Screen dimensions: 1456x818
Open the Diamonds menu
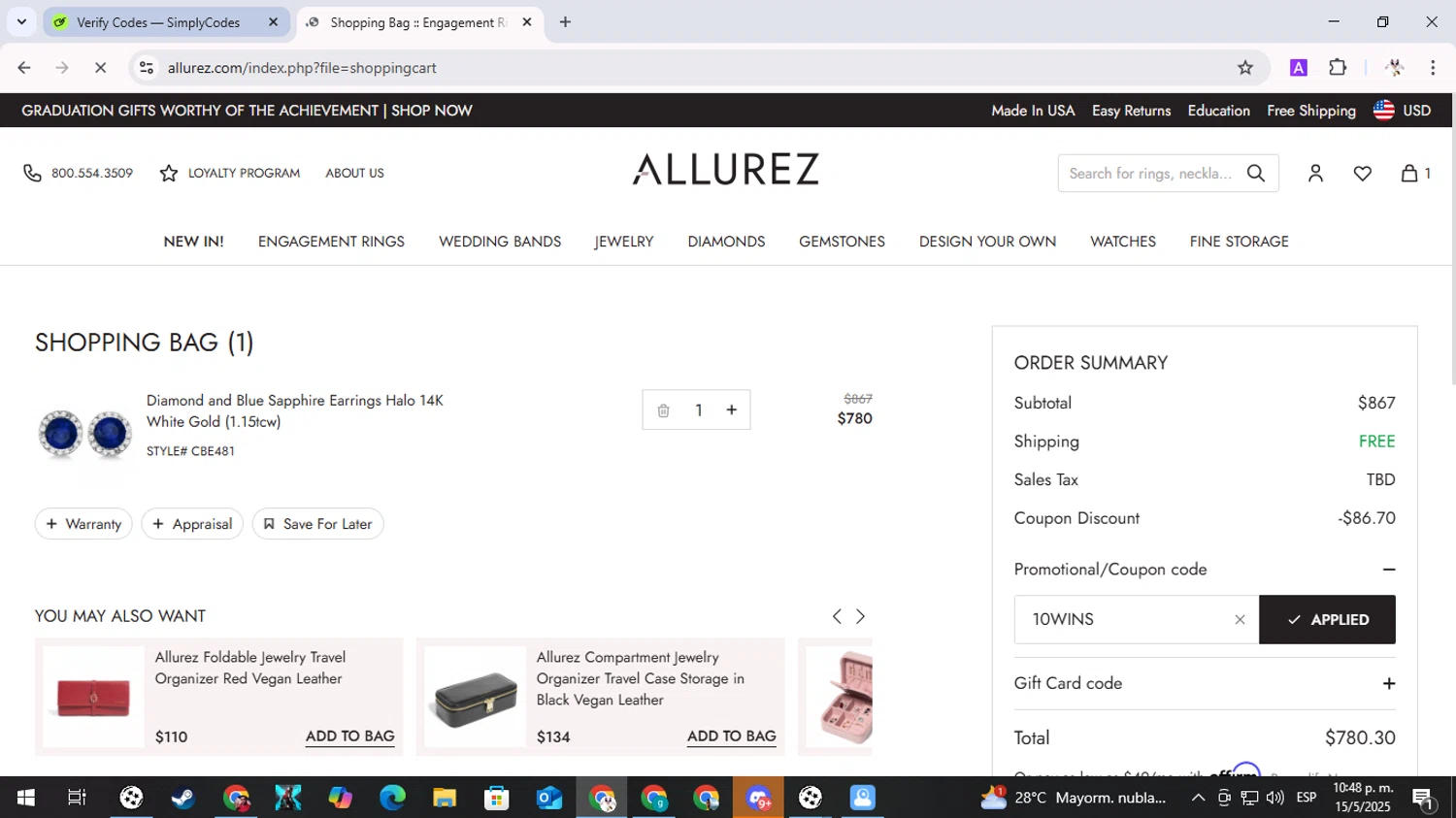(x=726, y=242)
